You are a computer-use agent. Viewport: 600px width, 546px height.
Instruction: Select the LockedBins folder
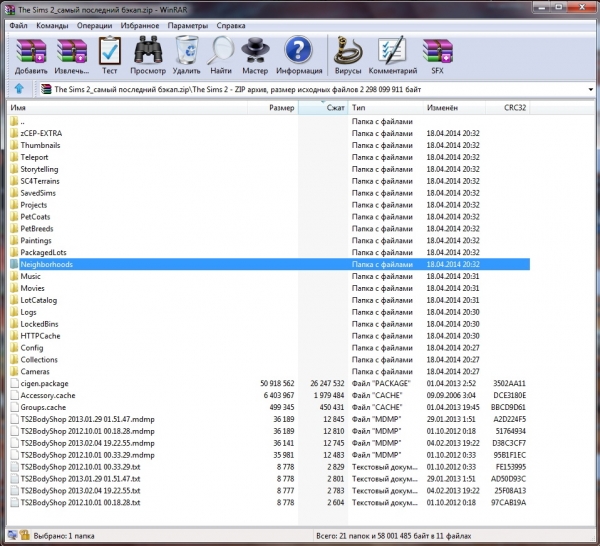pyautogui.click(x=39, y=324)
